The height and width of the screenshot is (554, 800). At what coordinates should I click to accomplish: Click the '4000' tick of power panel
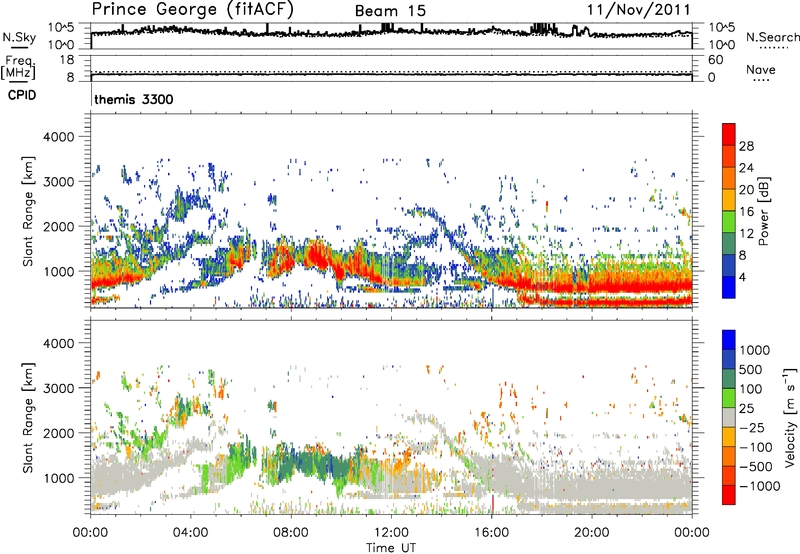[59, 137]
